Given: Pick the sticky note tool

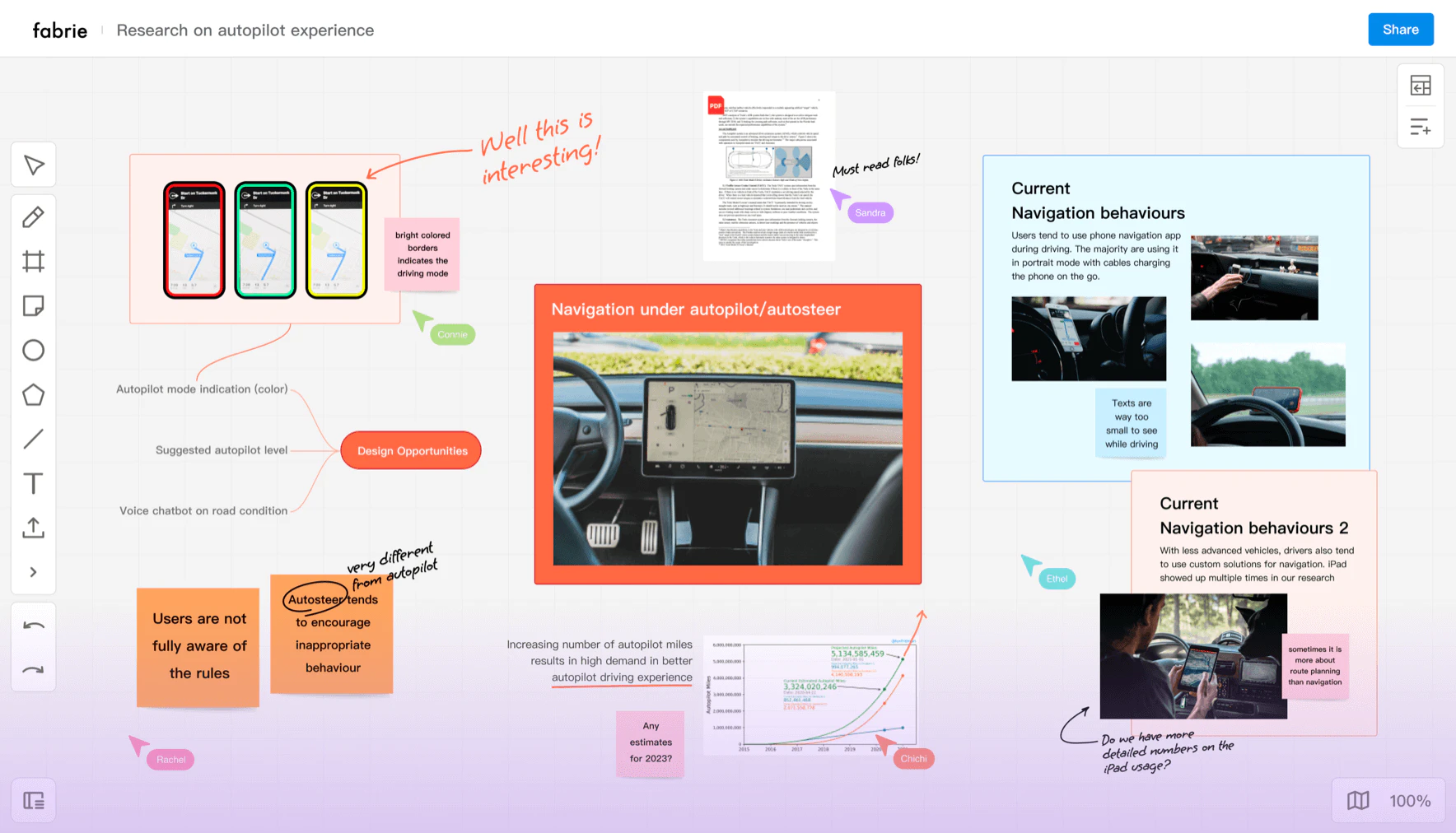Looking at the screenshot, I should coord(34,306).
